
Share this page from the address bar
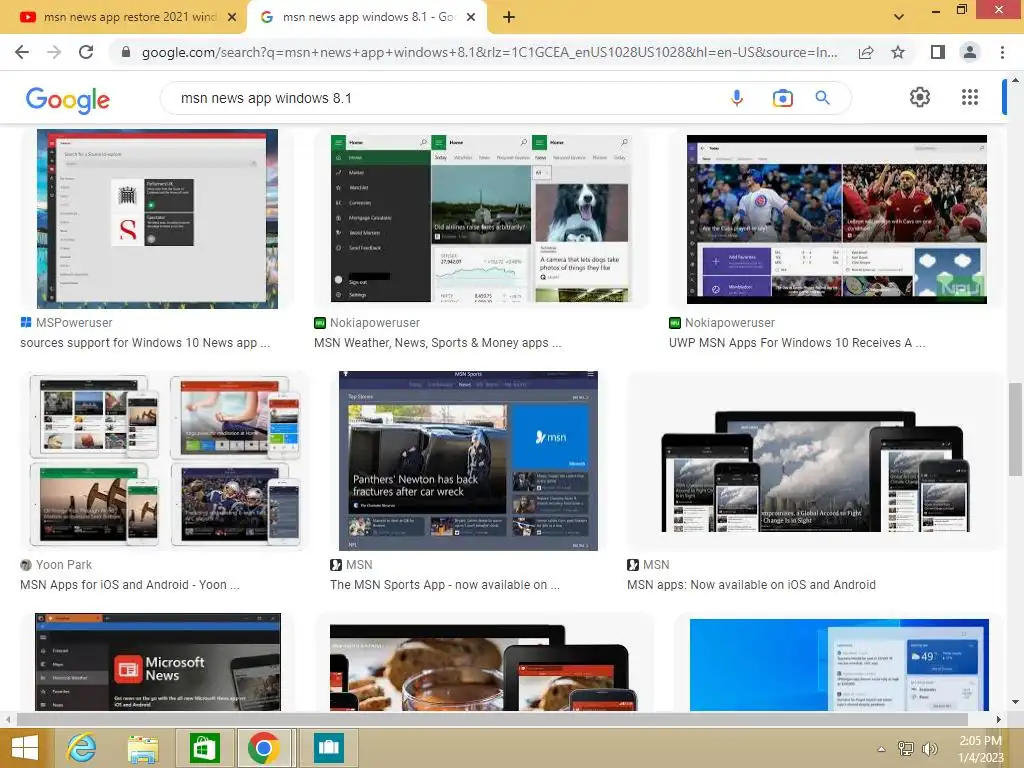[866, 52]
